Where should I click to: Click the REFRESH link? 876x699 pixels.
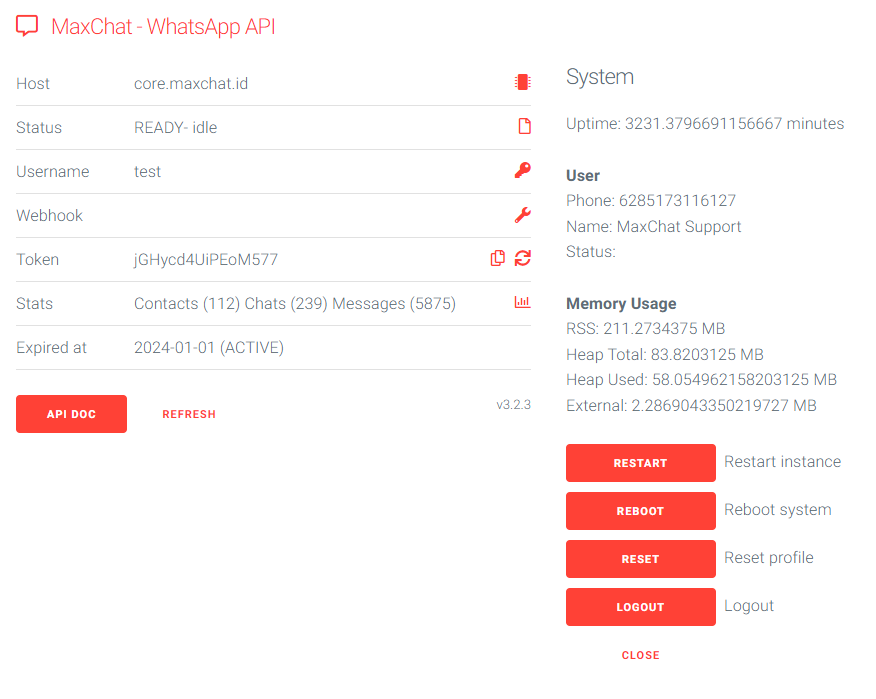coord(189,414)
